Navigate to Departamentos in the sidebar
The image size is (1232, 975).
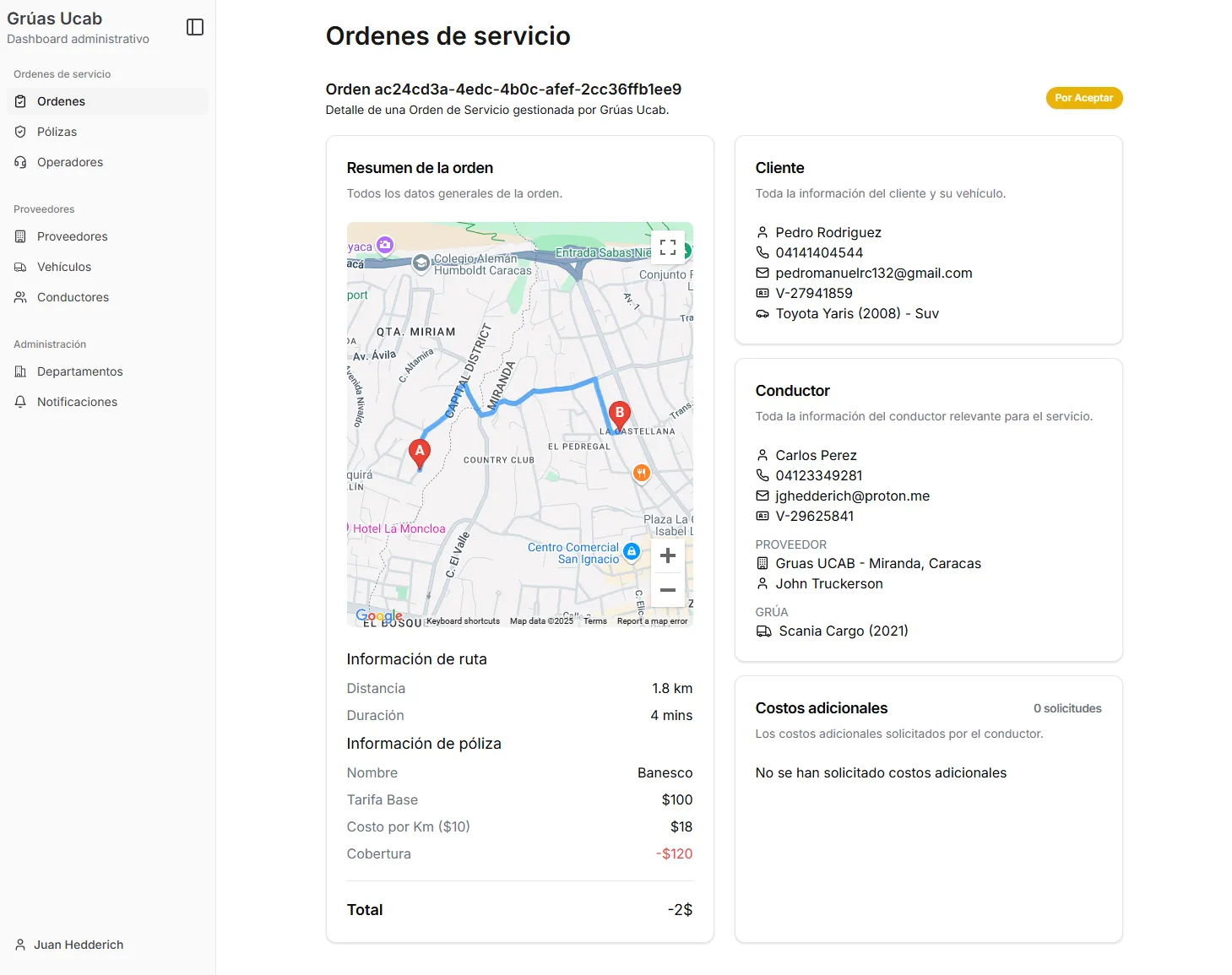(79, 371)
